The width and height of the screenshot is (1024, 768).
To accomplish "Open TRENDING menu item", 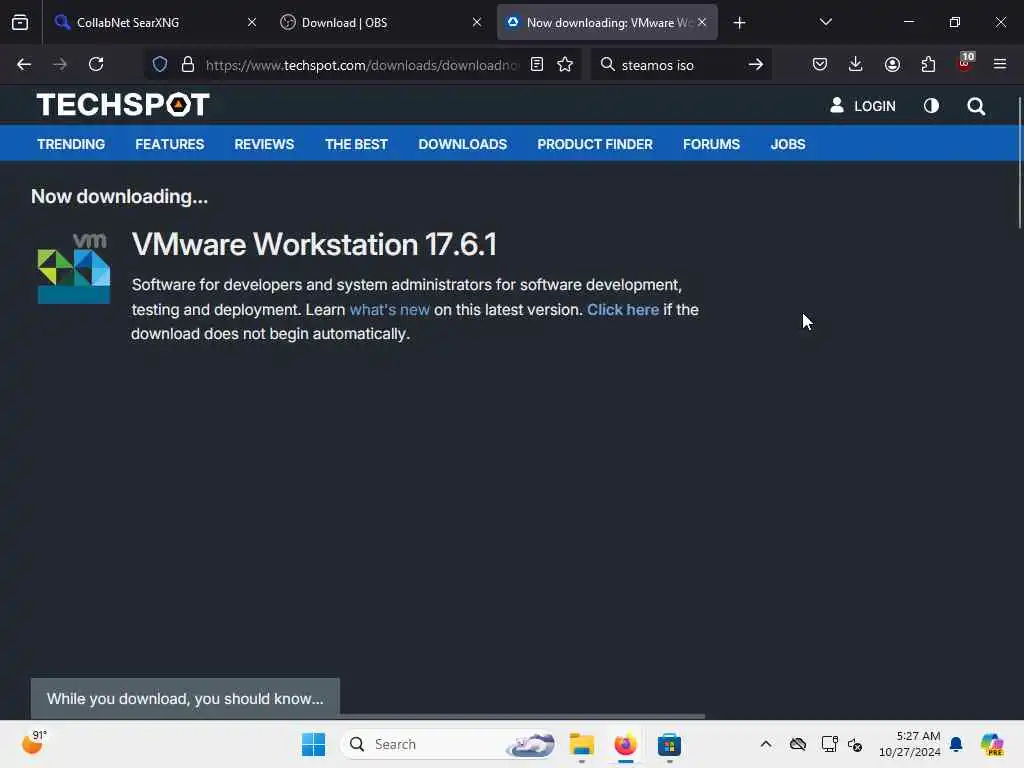I will tap(71, 144).
